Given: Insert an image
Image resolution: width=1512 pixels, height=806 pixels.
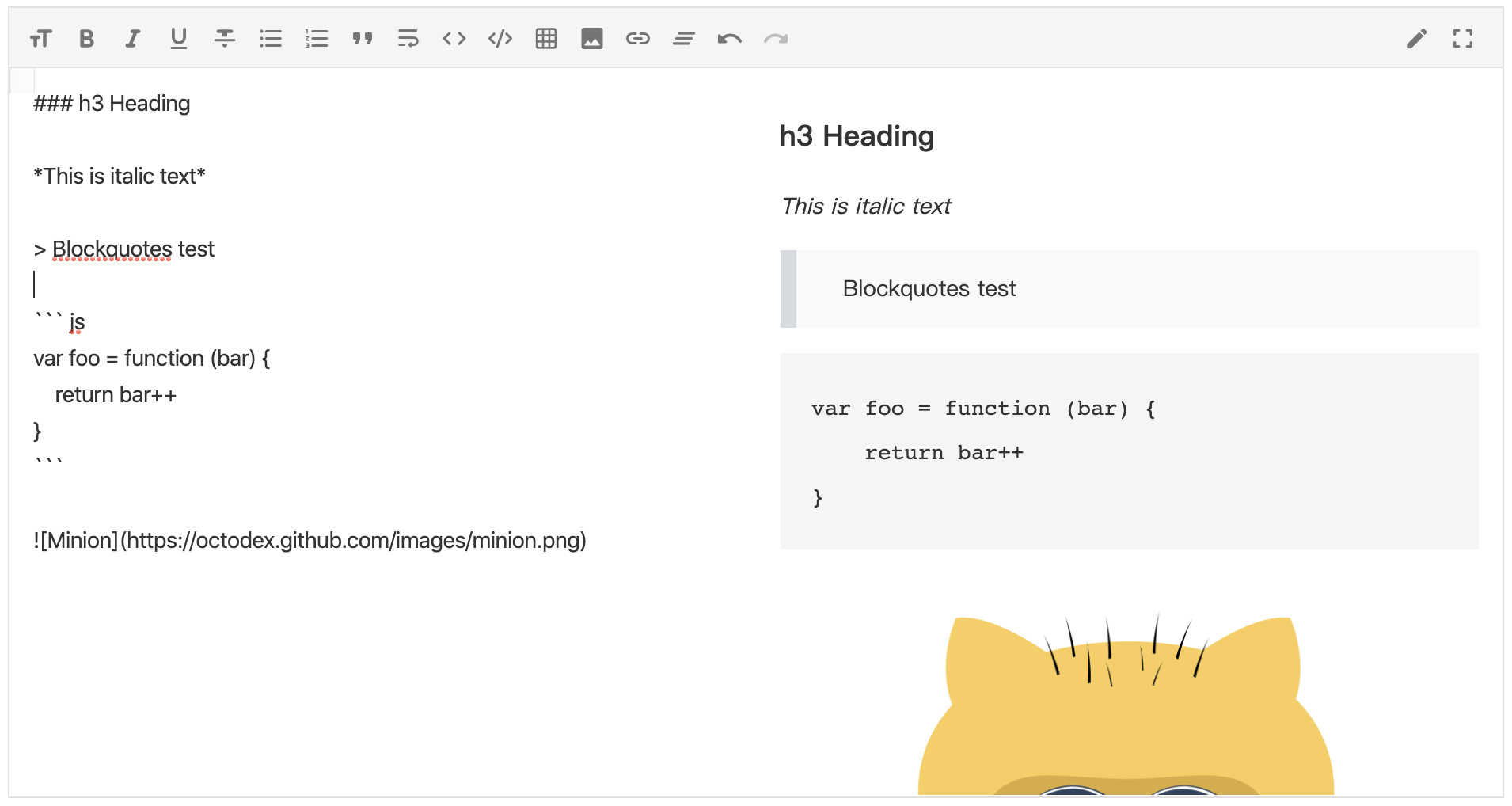Looking at the screenshot, I should [592, 38].
